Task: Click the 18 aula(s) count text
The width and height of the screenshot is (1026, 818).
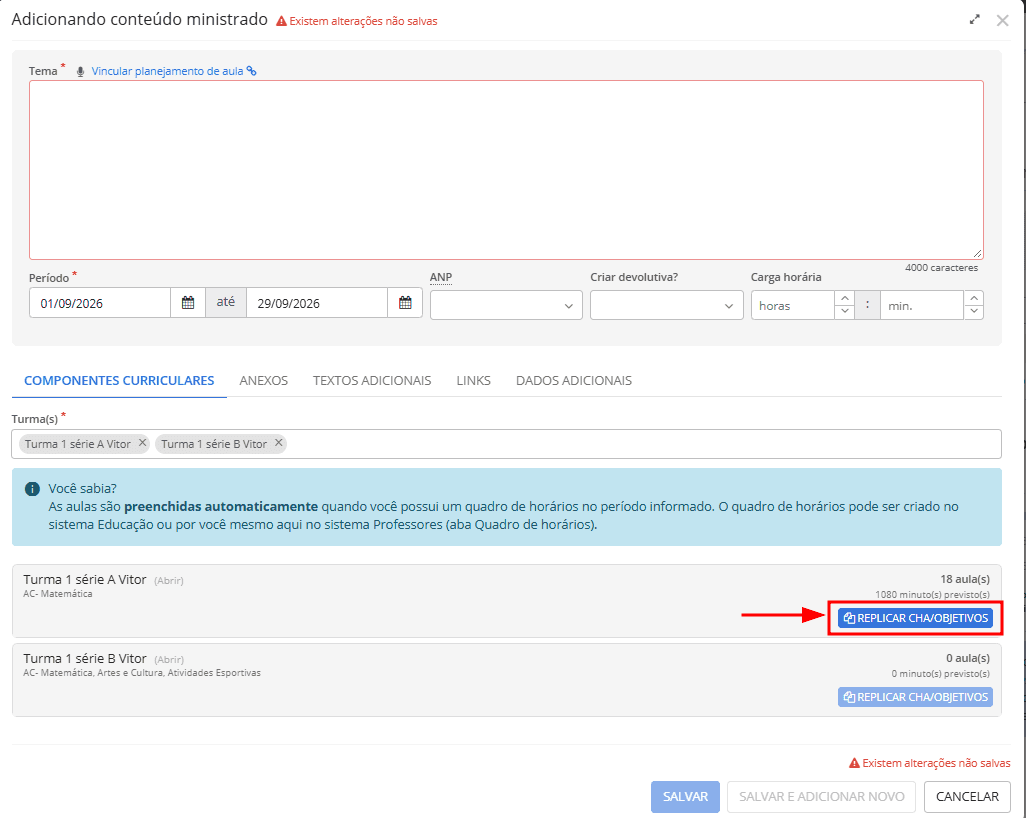Action: (x=965, y=579)
